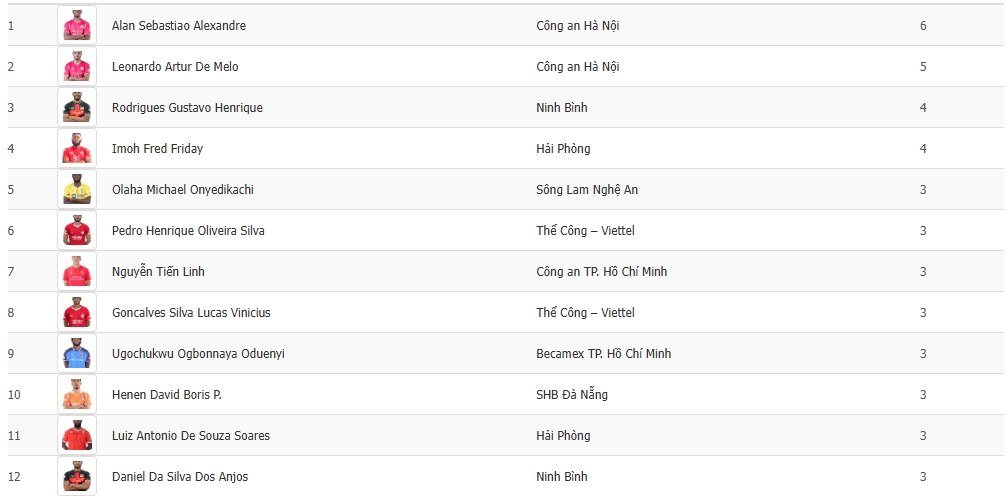Click Sông Lam Nghệ An club name
This screenshot has height=496, width=1007.
click(586, 190)
